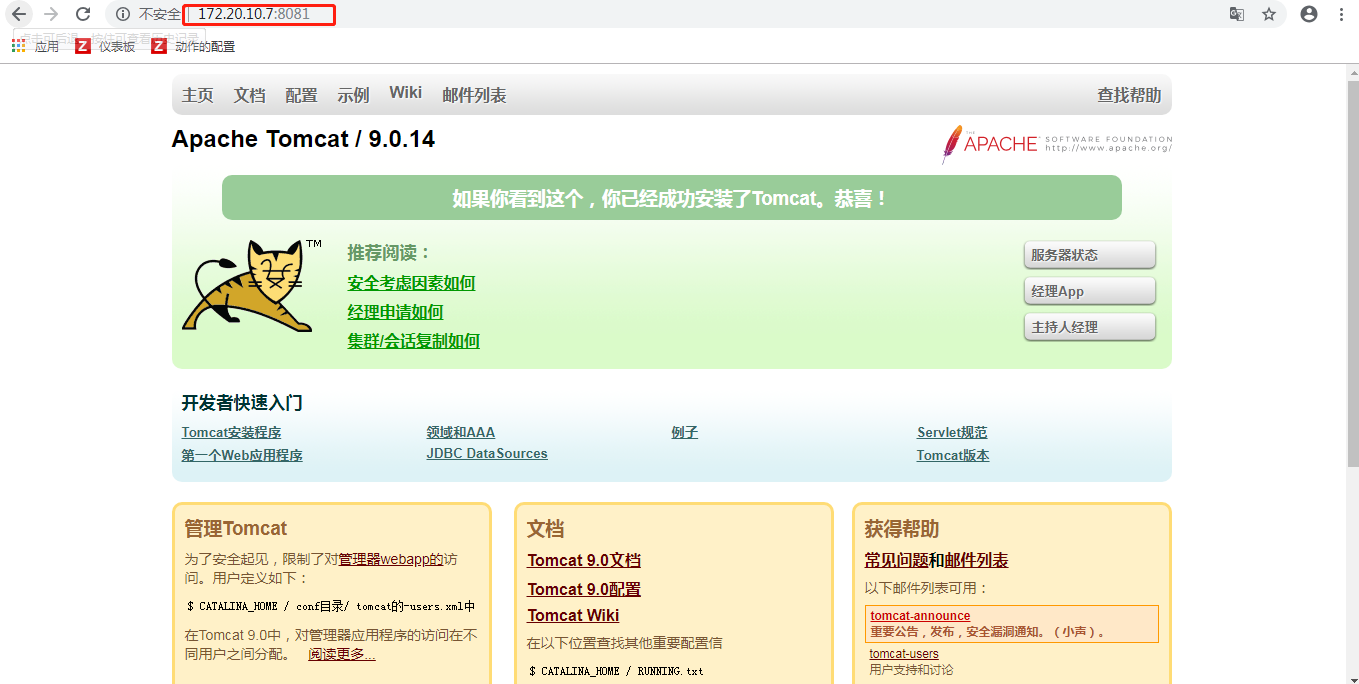Reload the page with the refresh icon
This screenshot has width=1359, height=684.
[84, 14]
